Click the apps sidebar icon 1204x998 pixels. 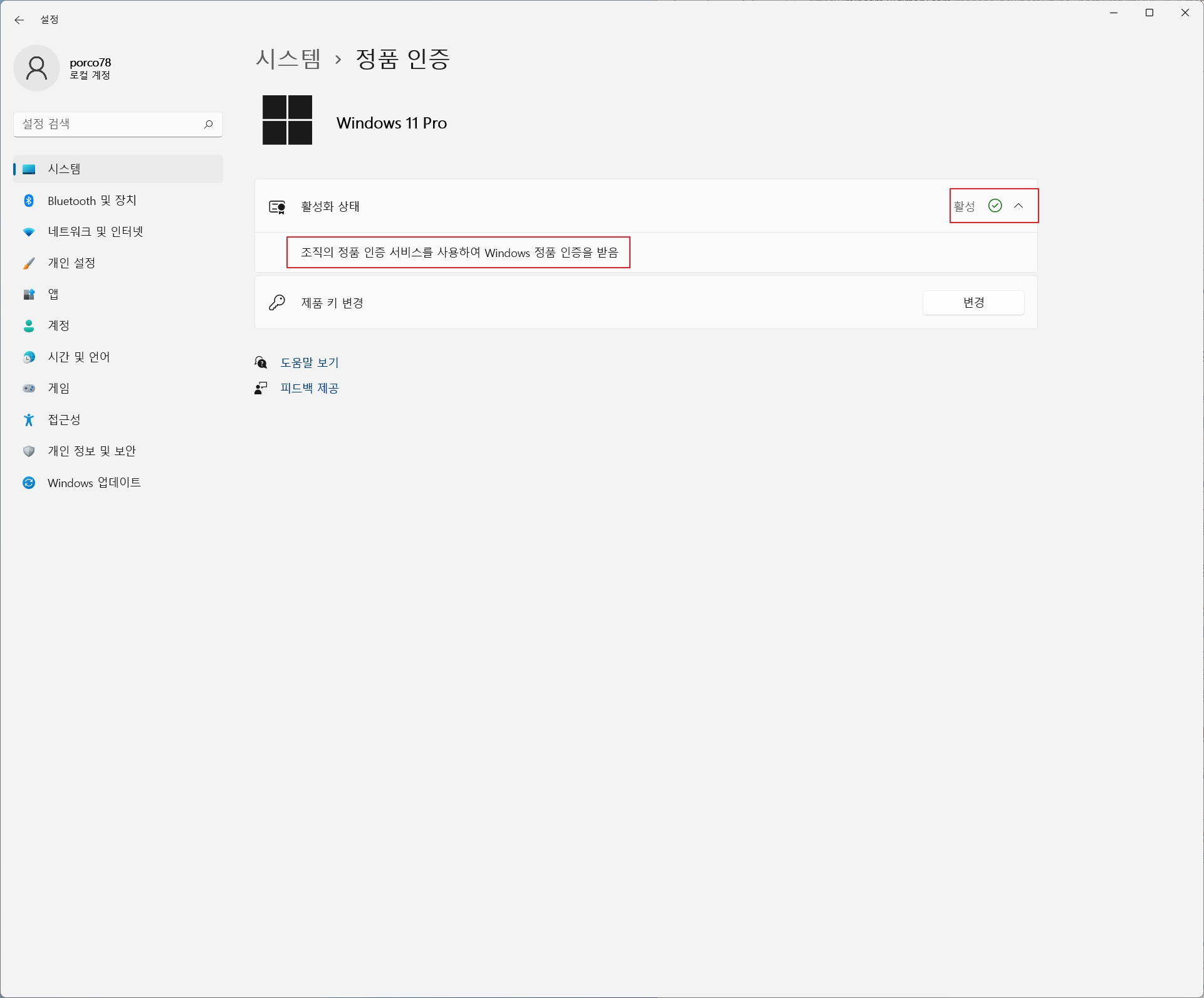[29, 295]
